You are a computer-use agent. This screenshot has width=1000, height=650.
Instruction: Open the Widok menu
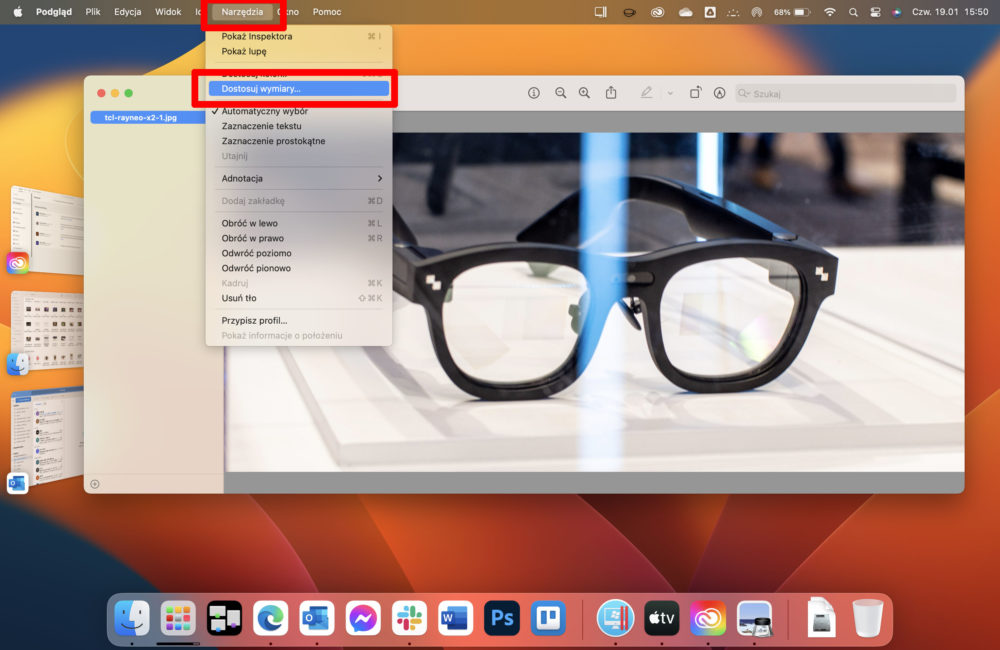point(168,11)
